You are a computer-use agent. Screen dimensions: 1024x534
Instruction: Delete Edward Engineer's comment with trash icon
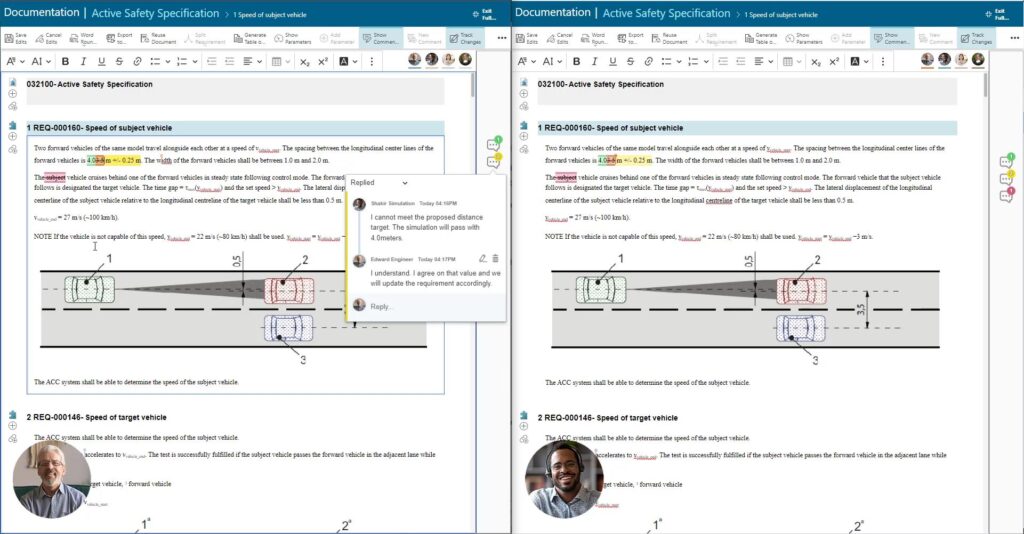point(495,259)
